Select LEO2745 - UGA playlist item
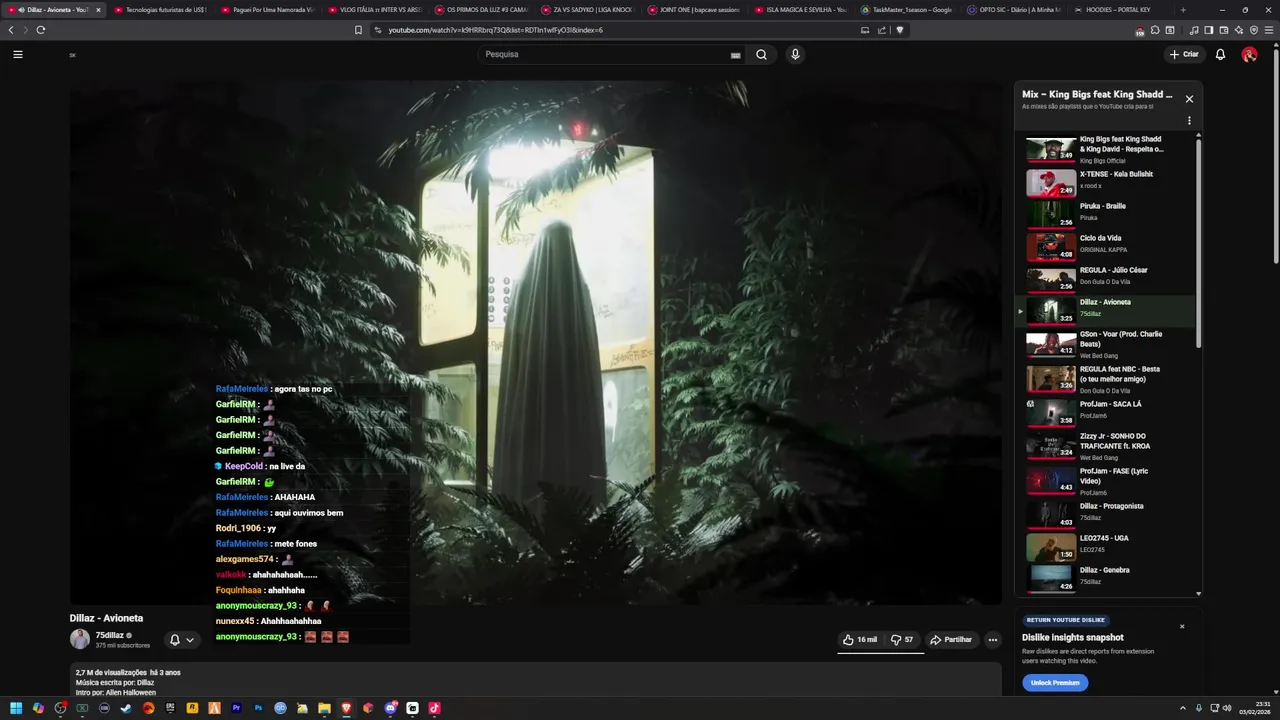Image resolution: width=1280 pixels, height=720 pixels. 1110,546
